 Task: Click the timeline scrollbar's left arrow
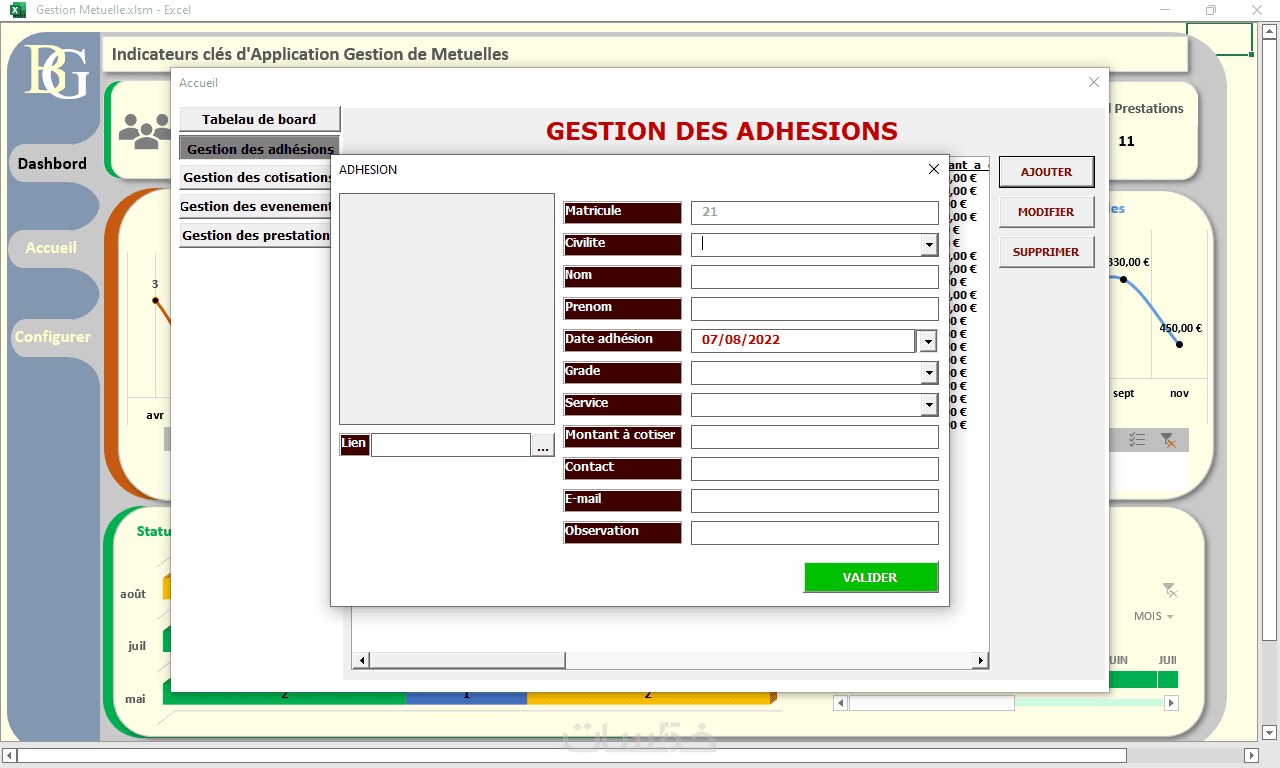point(841,703)
